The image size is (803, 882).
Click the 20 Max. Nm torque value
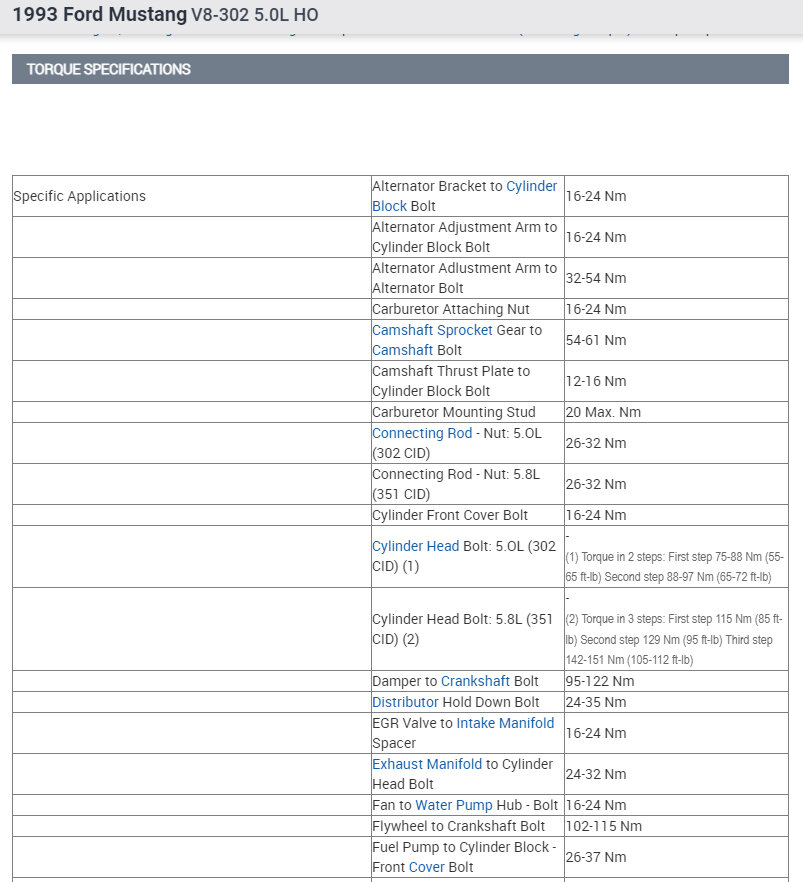click(x=603, y=412)
